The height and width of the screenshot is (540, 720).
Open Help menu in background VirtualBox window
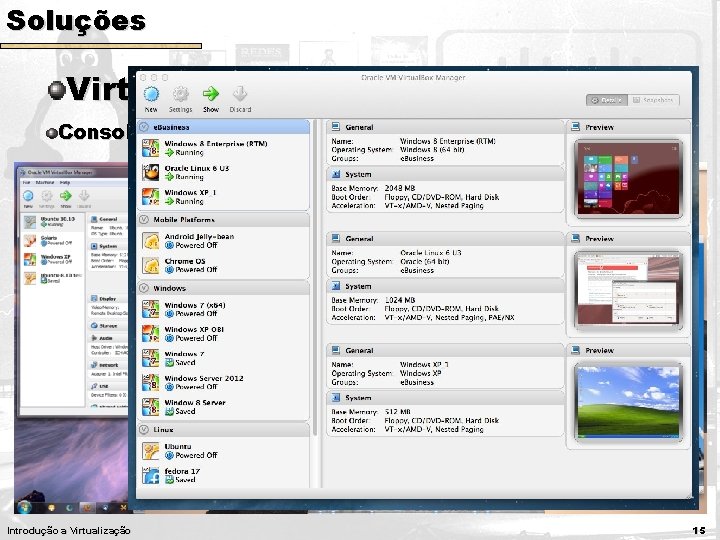[x=65, y=182]
